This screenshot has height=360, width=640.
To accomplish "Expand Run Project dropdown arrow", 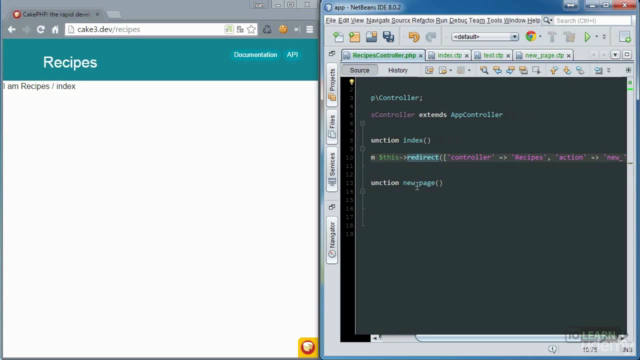I will 596,37.
